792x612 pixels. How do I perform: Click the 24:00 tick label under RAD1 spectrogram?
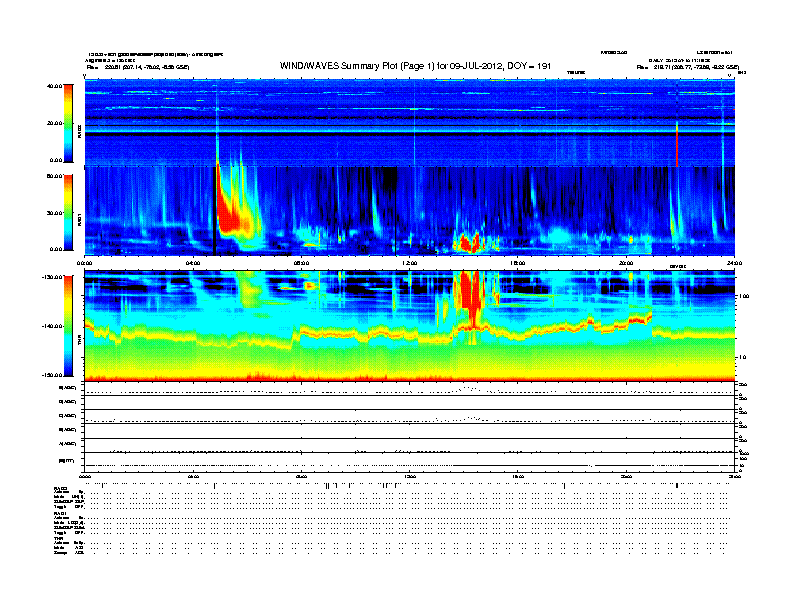click(734, 263)
